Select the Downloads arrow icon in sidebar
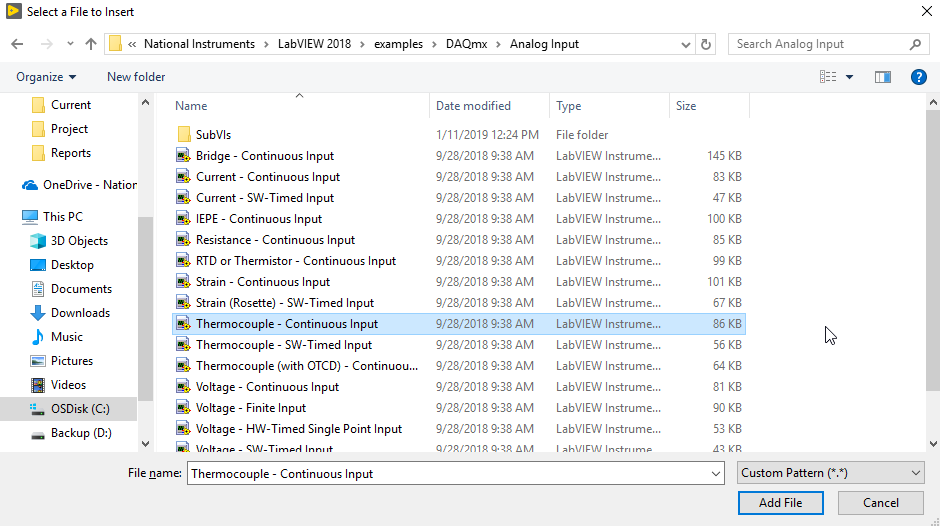Image resolution: width=940 pixels, height=526 pixels. click(x=38, y=312)
